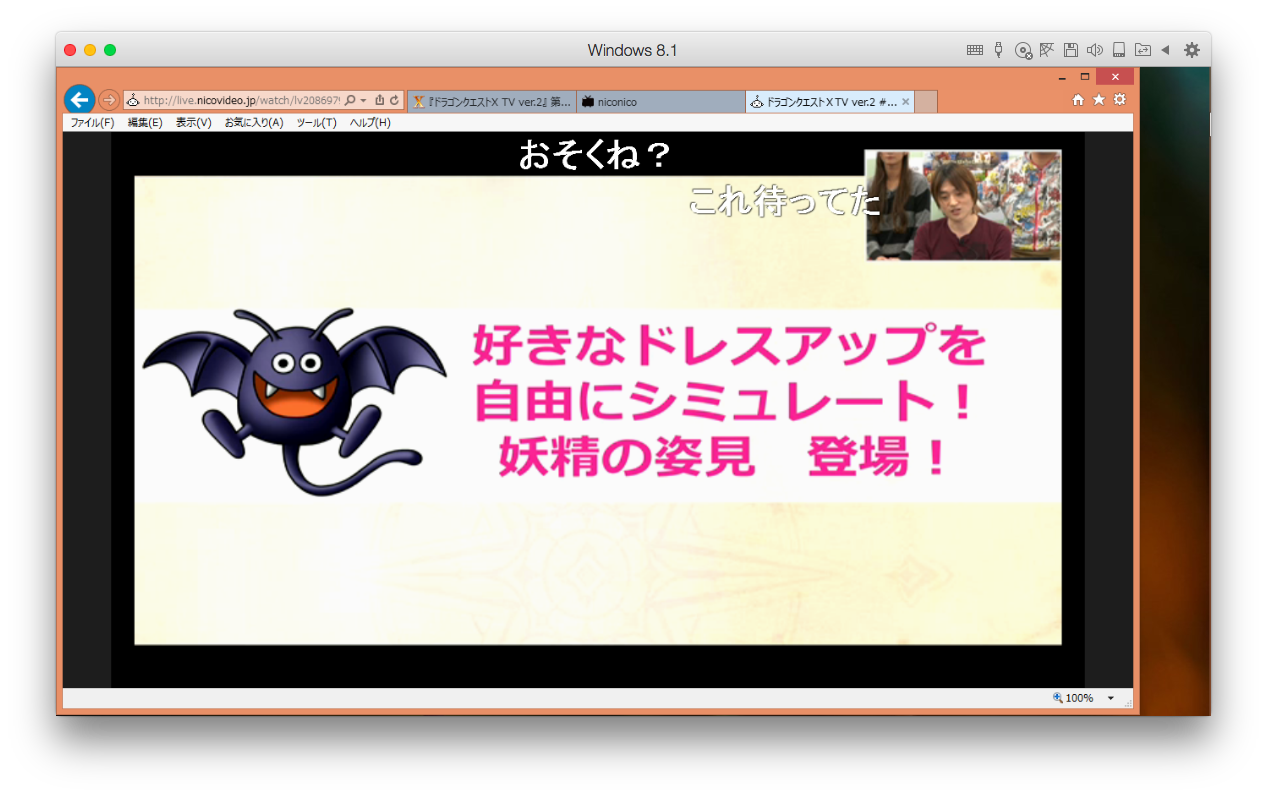The width and height of the screenshot is (1267, 796).
Task: Click the live.nicovideo.jp URL field
Action: pyautogui.click(x=241, y=101)
